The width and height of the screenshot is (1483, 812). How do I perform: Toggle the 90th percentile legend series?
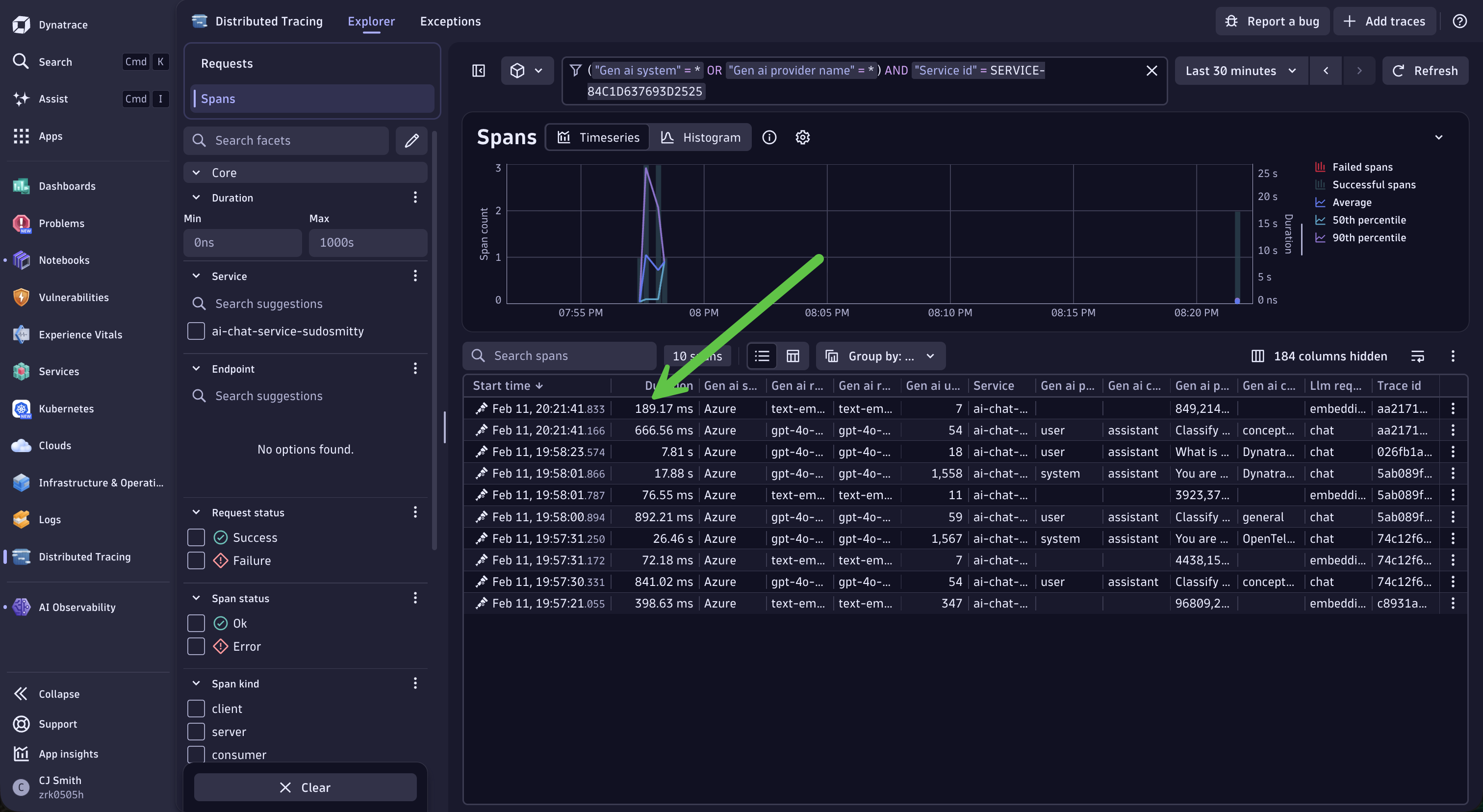(x=1368, y=238)
